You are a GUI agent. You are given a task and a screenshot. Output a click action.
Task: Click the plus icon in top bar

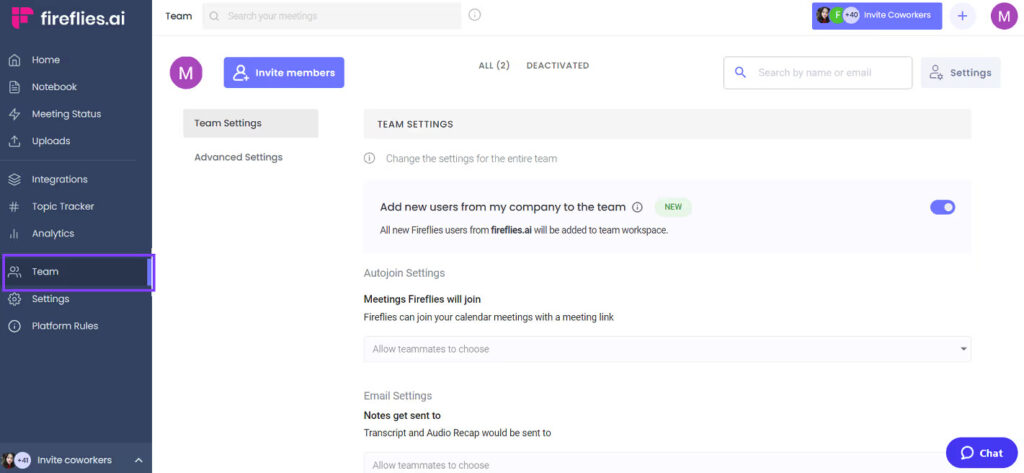[x=962, y=16]
